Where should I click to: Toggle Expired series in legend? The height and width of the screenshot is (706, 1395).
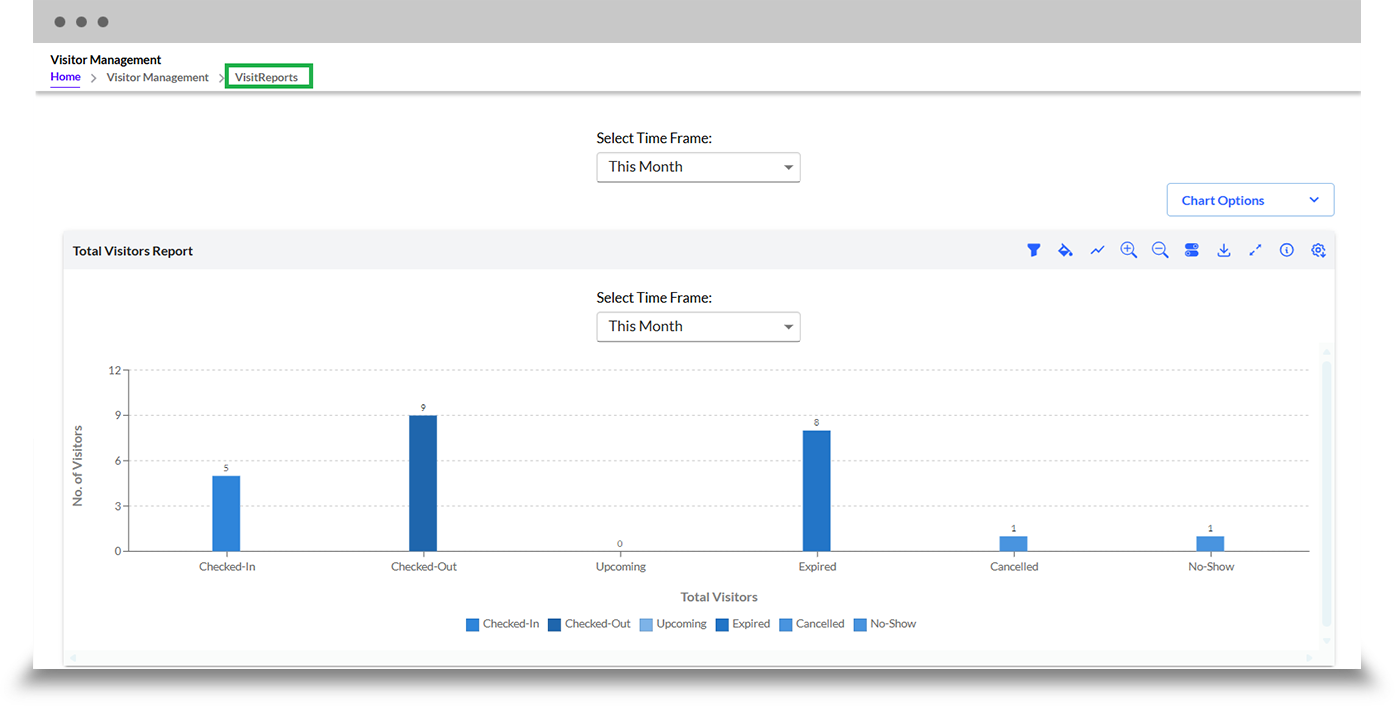click(x=743, y=624)
